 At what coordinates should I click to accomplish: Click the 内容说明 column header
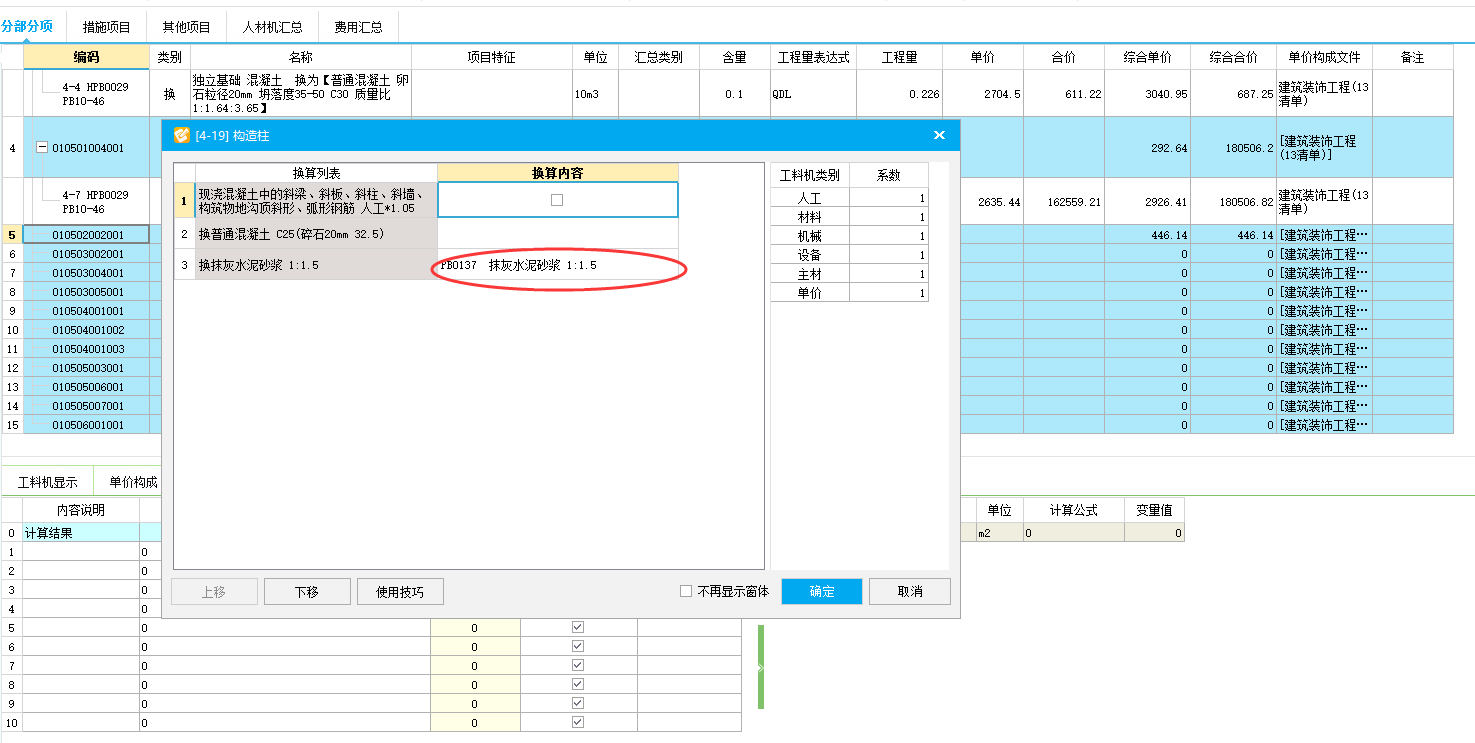tap(81, 510)
